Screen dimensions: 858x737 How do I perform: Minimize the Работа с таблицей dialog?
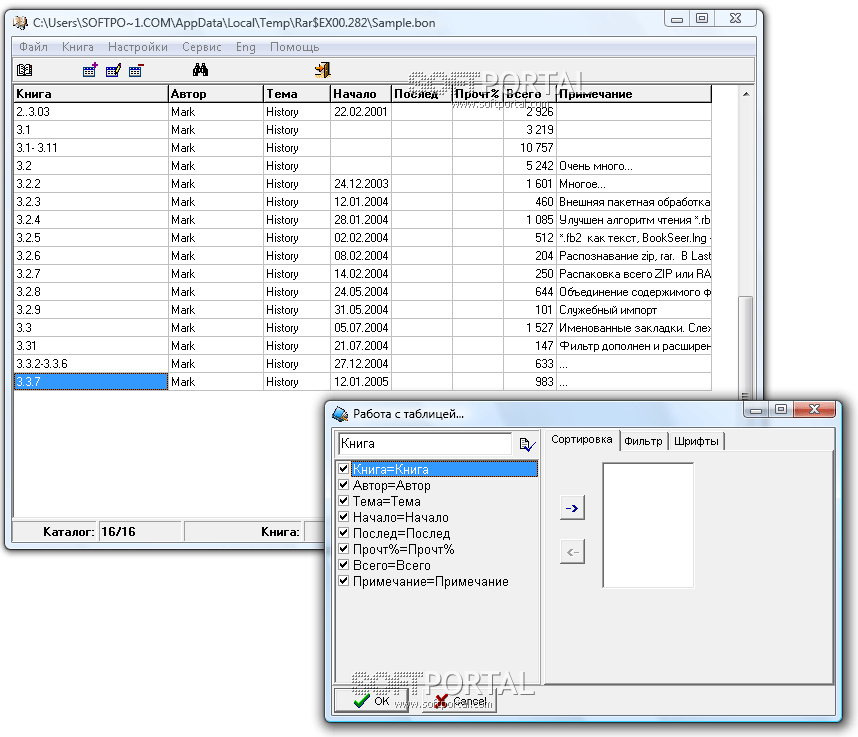756,410
